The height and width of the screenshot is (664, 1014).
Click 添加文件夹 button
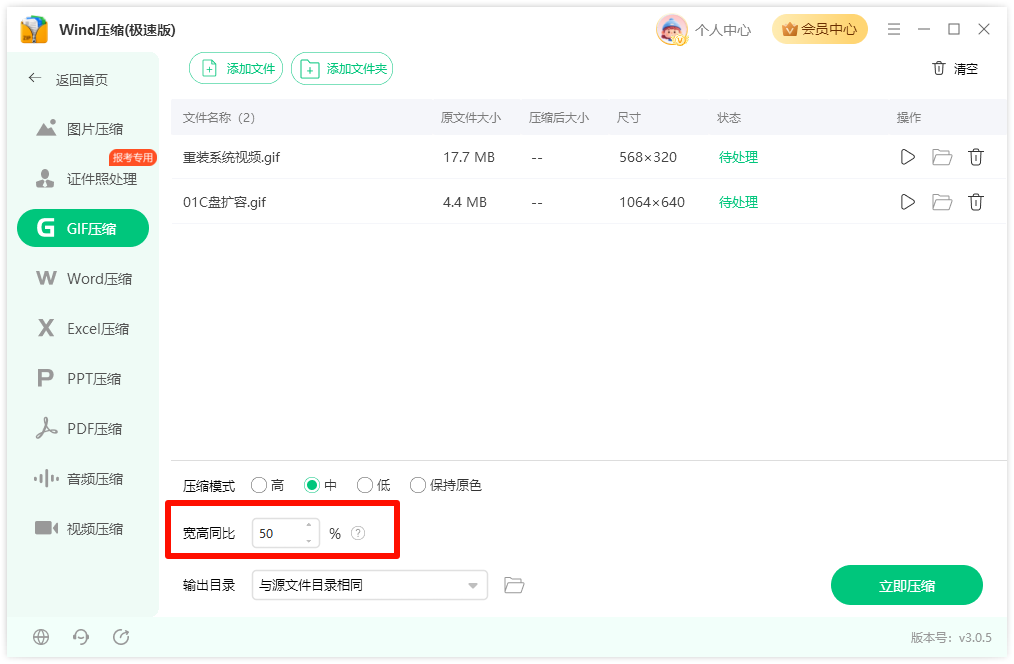click(342, 69)
